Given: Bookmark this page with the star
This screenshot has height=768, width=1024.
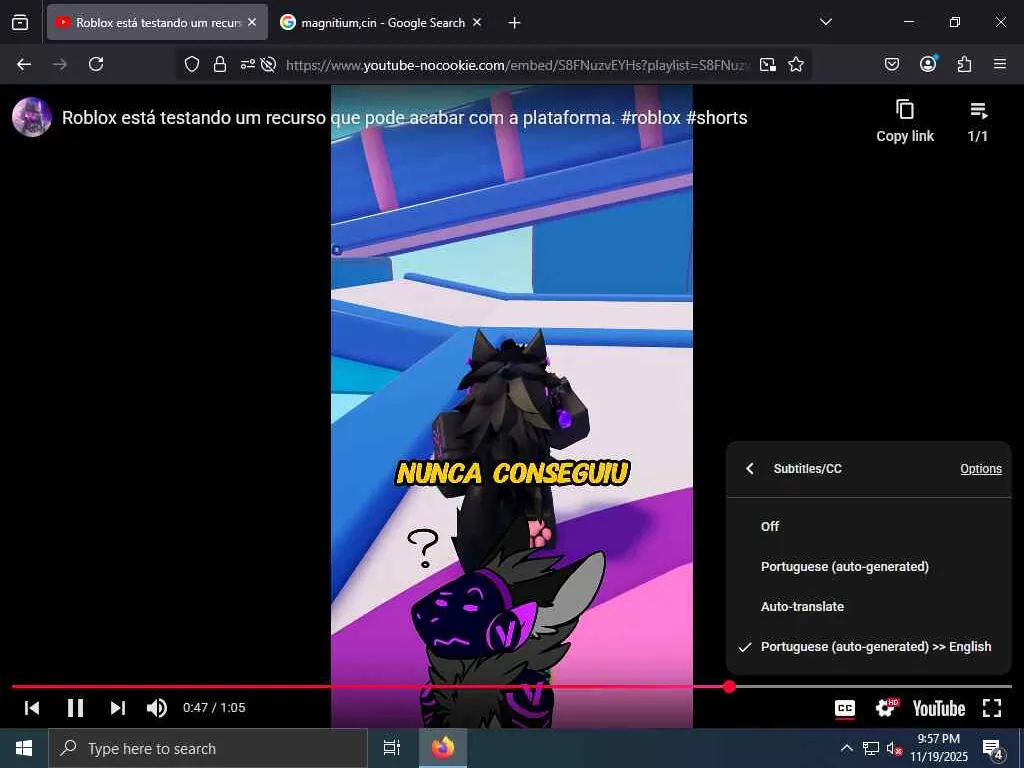Looking at the screenshot, I should point(795,64).
